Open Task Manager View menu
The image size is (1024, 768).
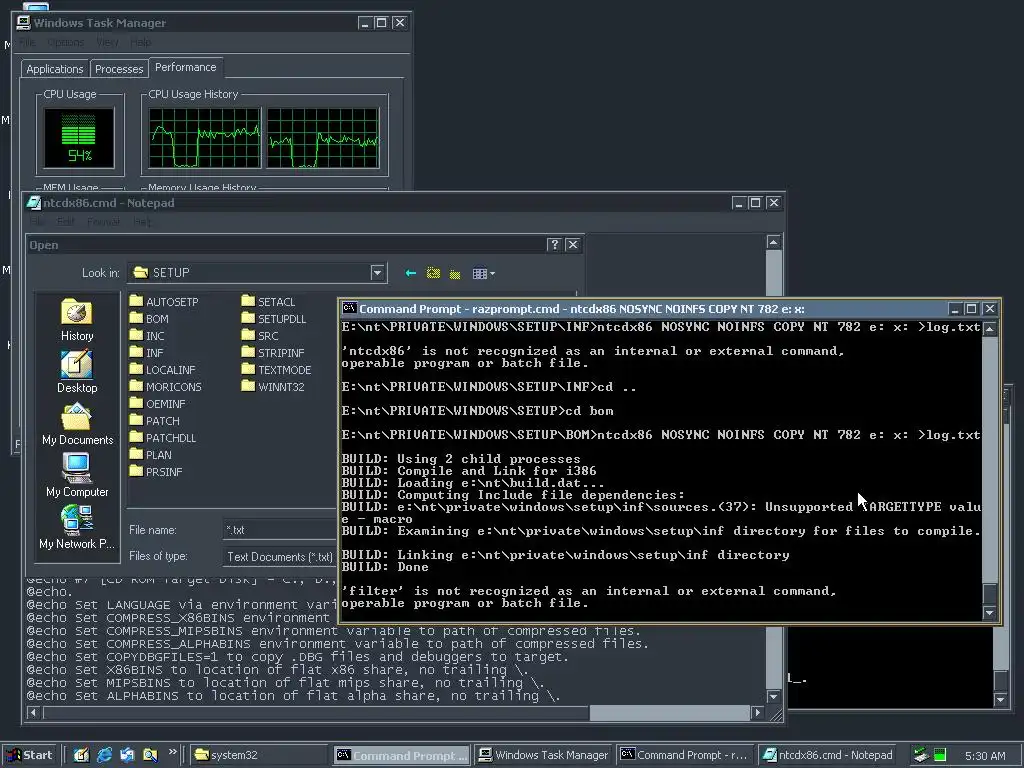tap(107, 42)
